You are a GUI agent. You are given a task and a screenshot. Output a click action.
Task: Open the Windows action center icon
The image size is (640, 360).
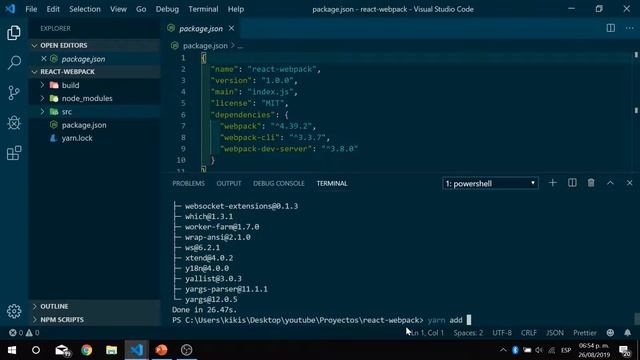(x=624, y=350)
